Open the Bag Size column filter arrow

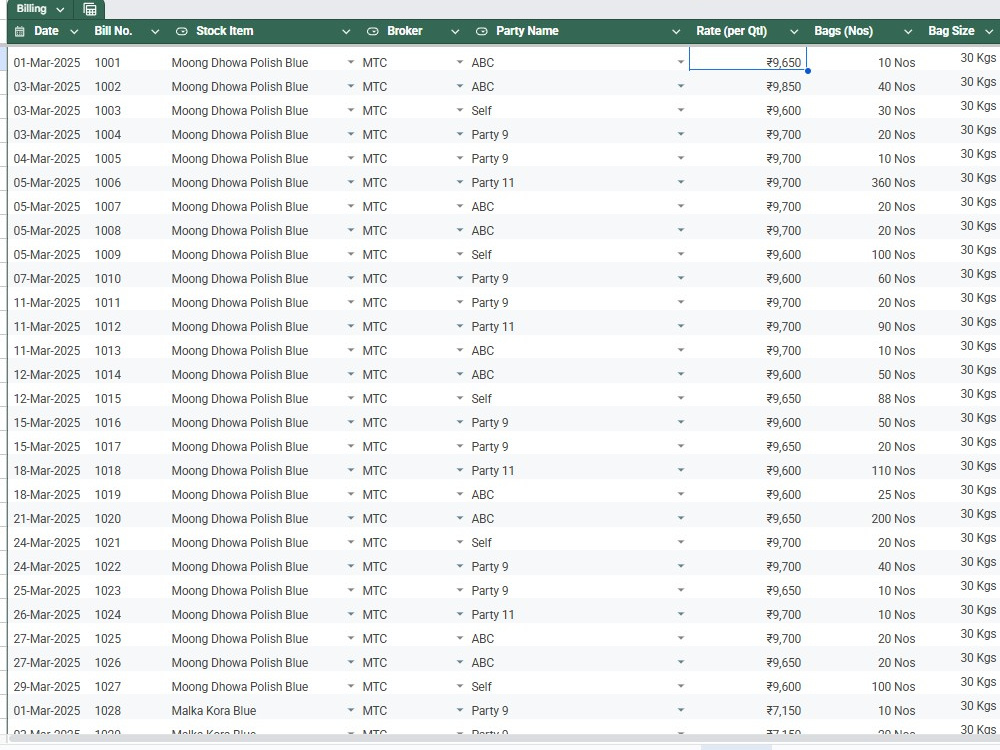tap(989, 31)
